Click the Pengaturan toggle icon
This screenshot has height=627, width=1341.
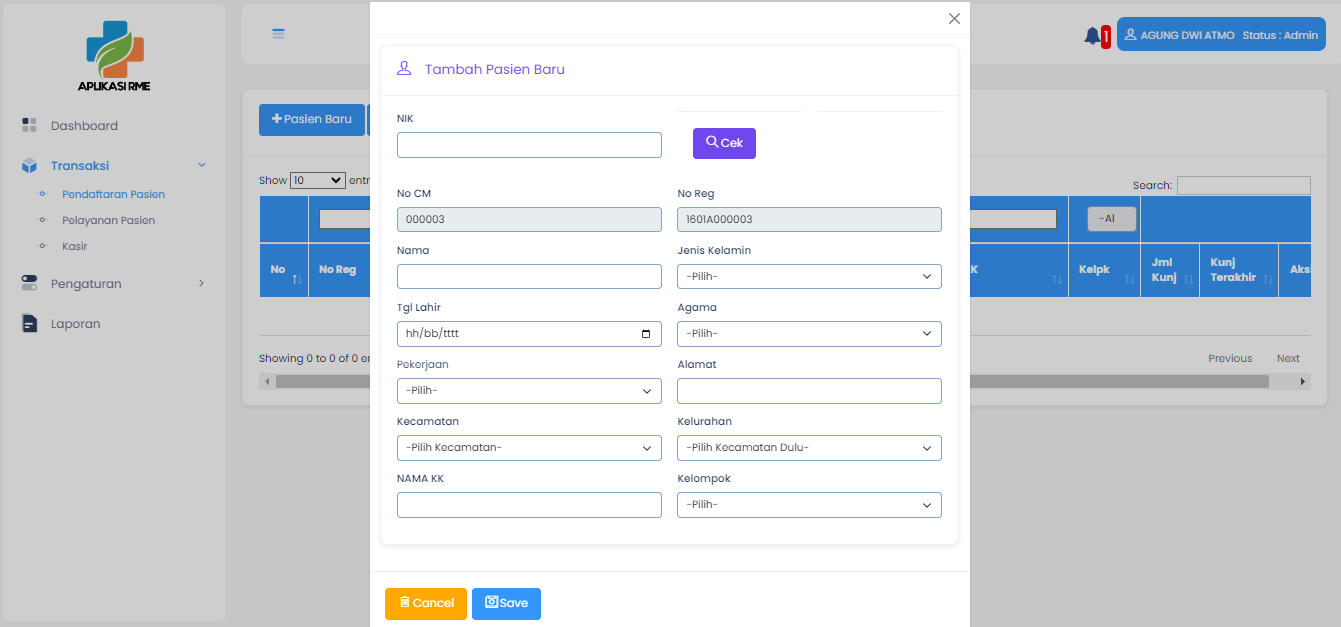29,284
